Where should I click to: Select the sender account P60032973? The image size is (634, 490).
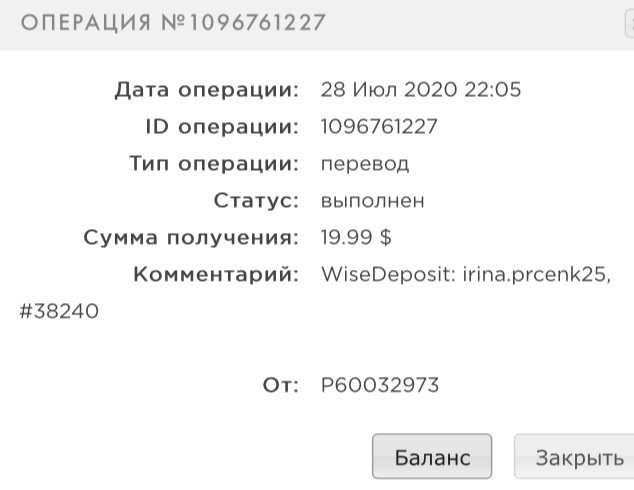[379, 386]
